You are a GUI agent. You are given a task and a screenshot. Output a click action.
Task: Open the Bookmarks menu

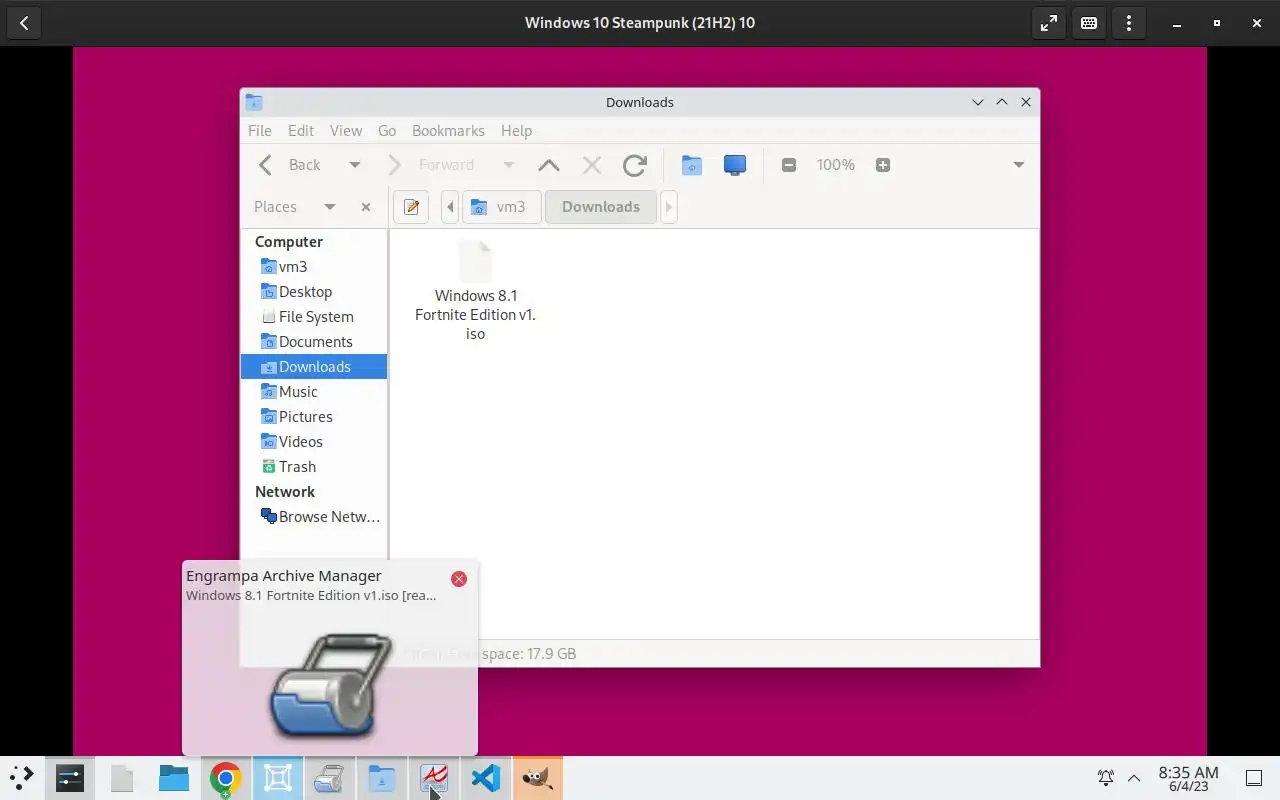pos(448,131)
